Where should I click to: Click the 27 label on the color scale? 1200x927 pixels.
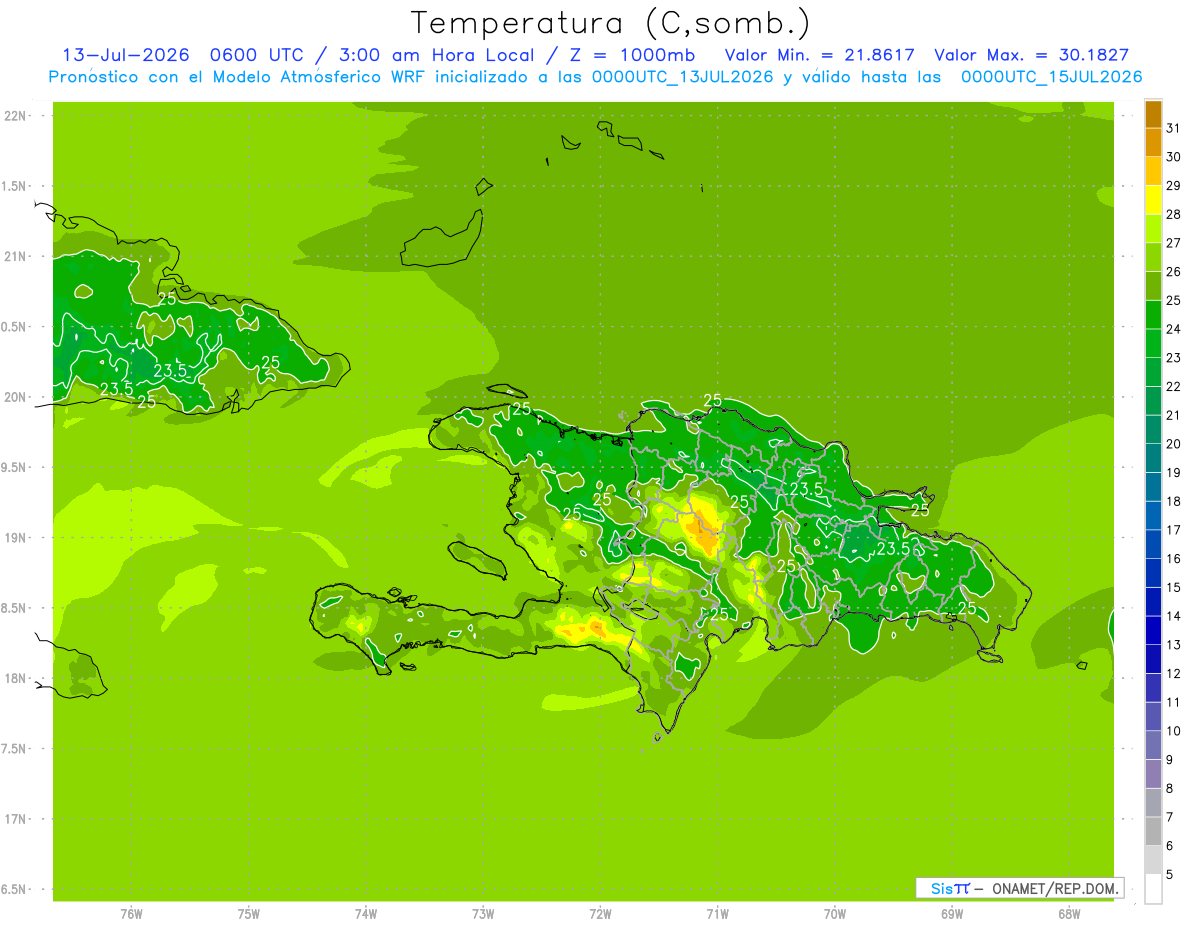(x=1173, y=243)
